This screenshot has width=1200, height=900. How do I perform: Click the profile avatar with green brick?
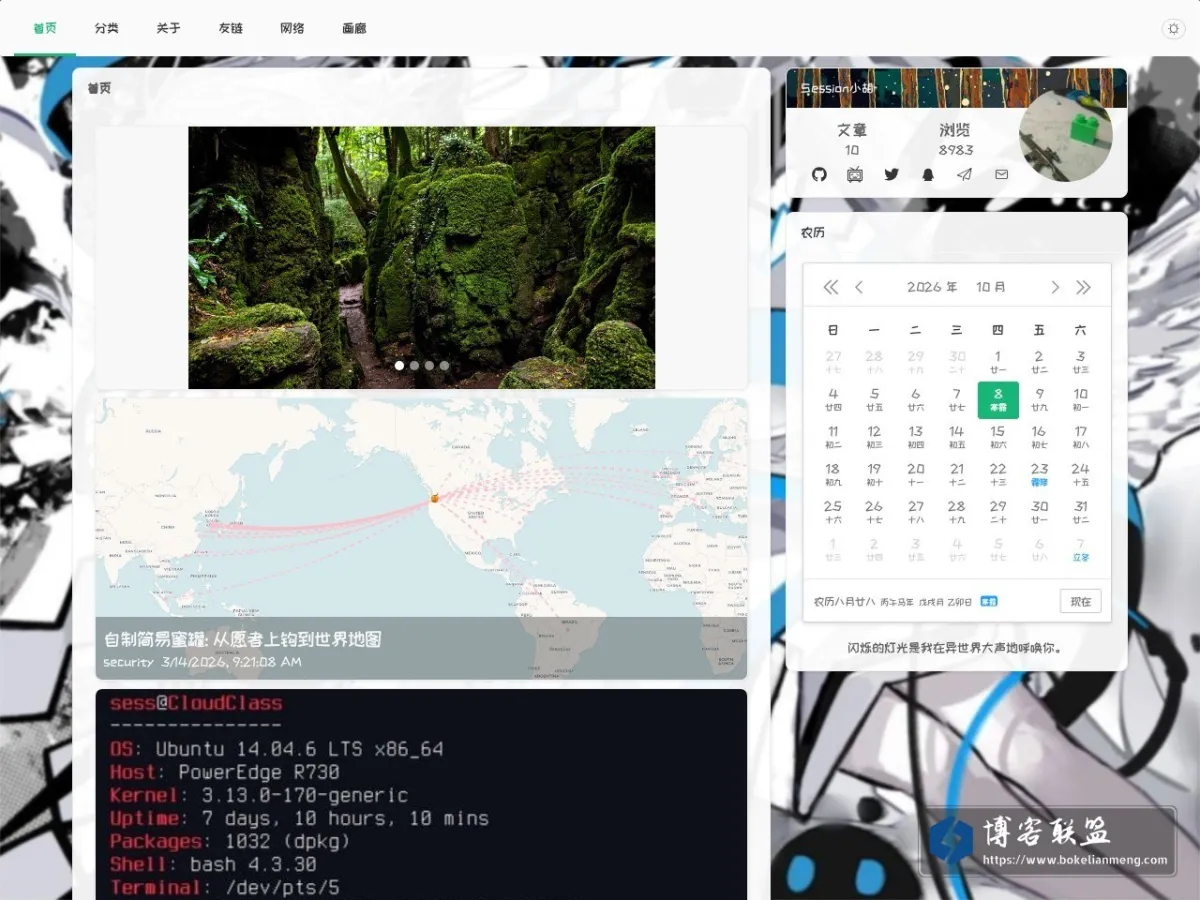[x=1066, y=135]
